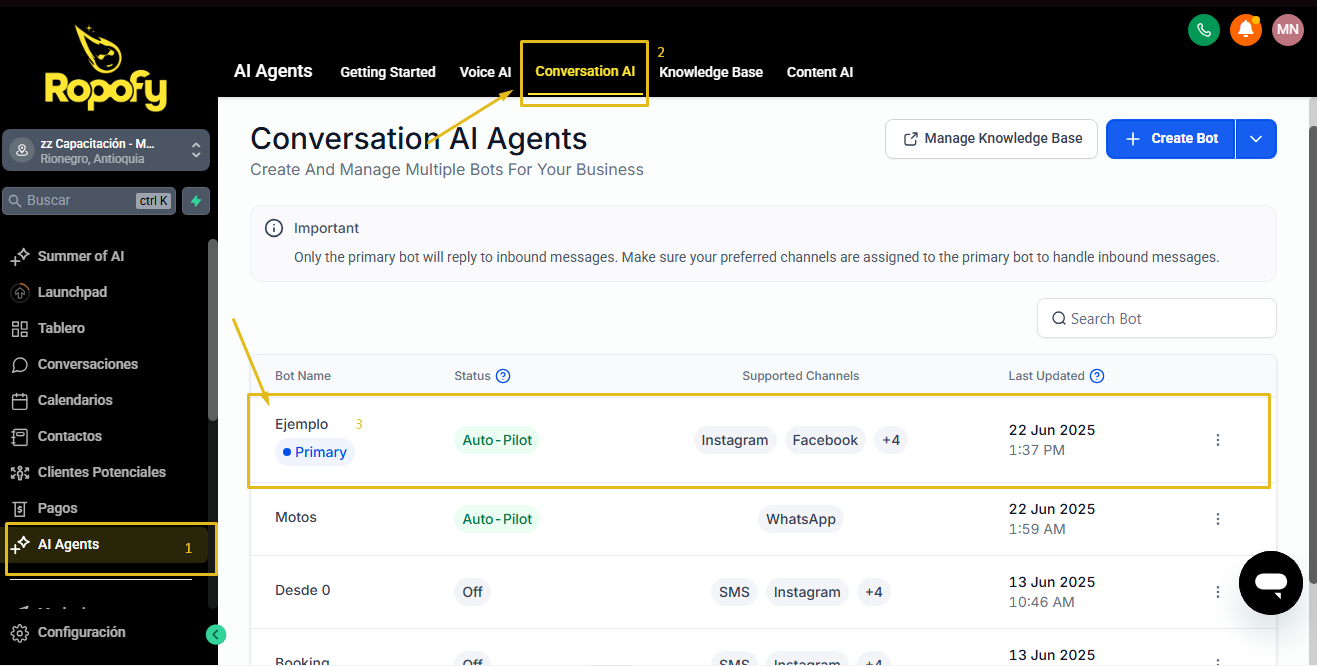Click the Instagram channel tag for Ejemplo
Image resolution: width=1317 pixels, height=666 pixels.
click(735, 440)
